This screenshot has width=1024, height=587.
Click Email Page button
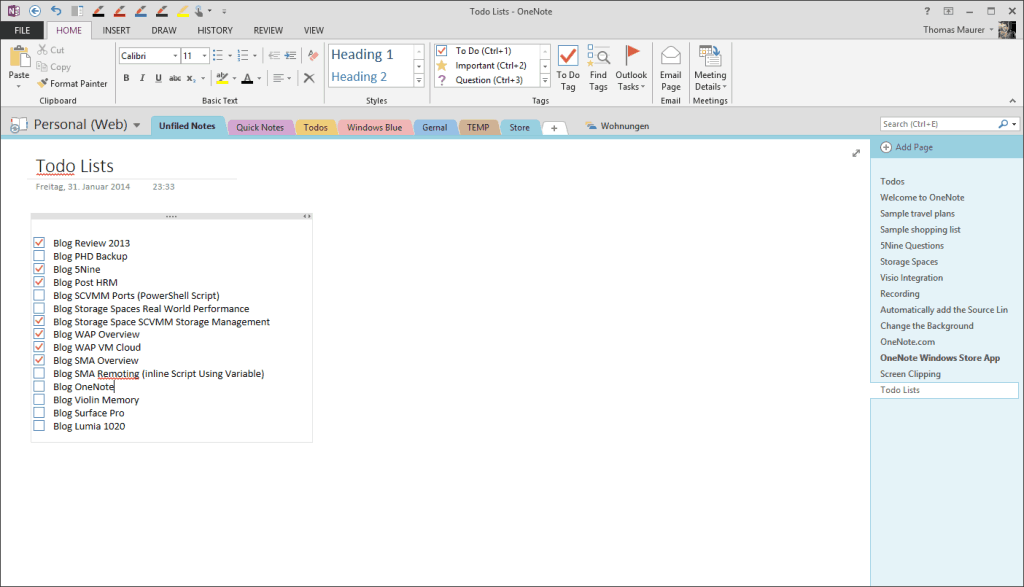pyautogui.click(x=670, y=69)
